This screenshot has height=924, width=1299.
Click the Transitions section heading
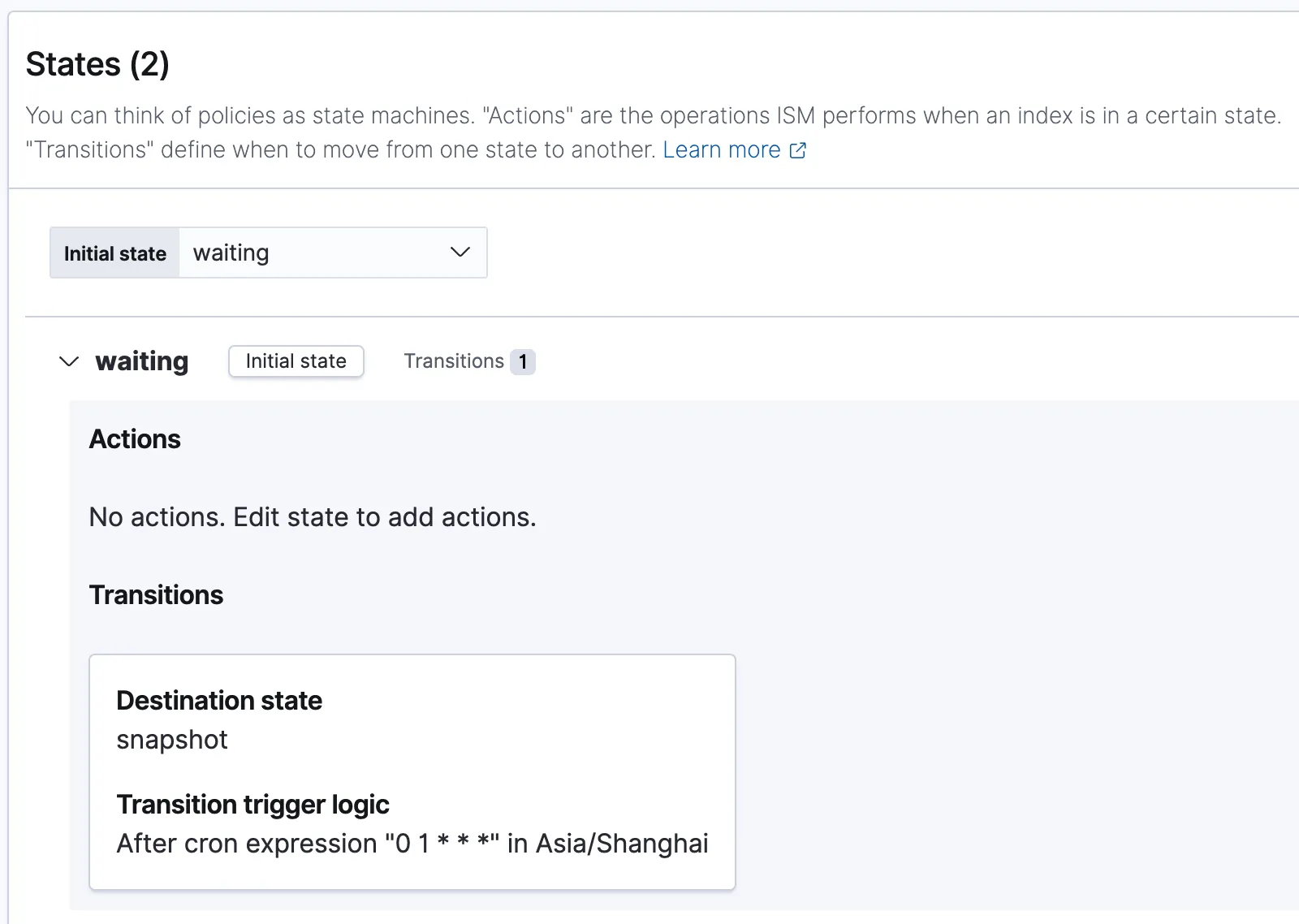(156, 595)
